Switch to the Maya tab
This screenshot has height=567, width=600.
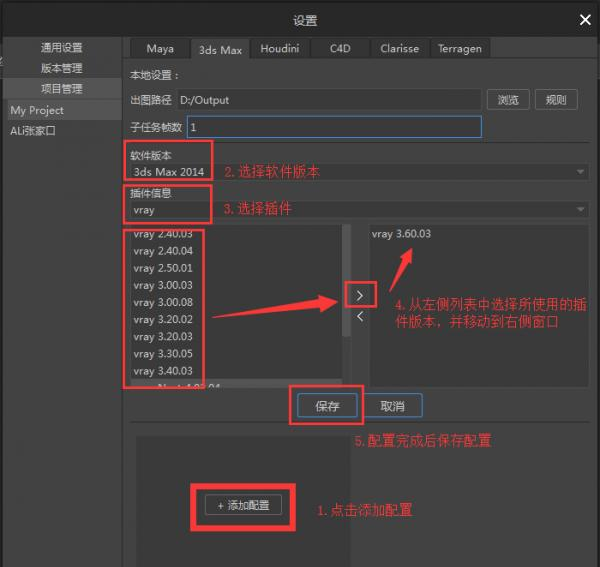pyautogui.click(x=160, y=49)
